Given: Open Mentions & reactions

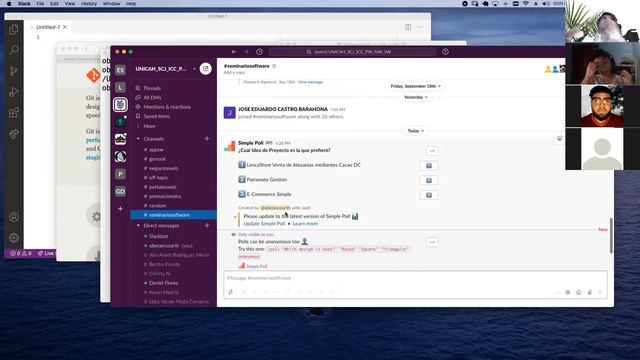Looking at the screenshot, I should tap(167, 107).
